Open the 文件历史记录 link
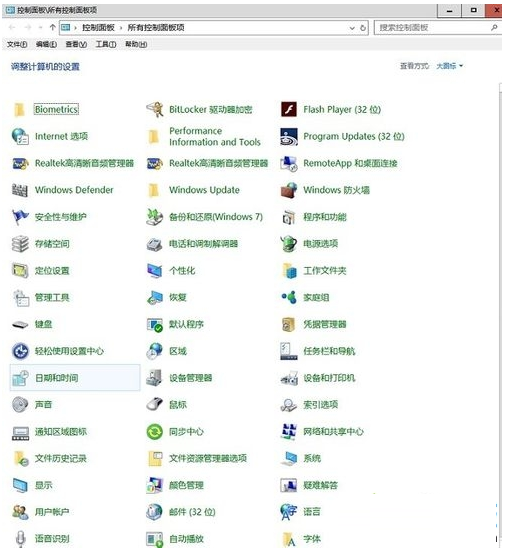 click(x=60, y=458)
